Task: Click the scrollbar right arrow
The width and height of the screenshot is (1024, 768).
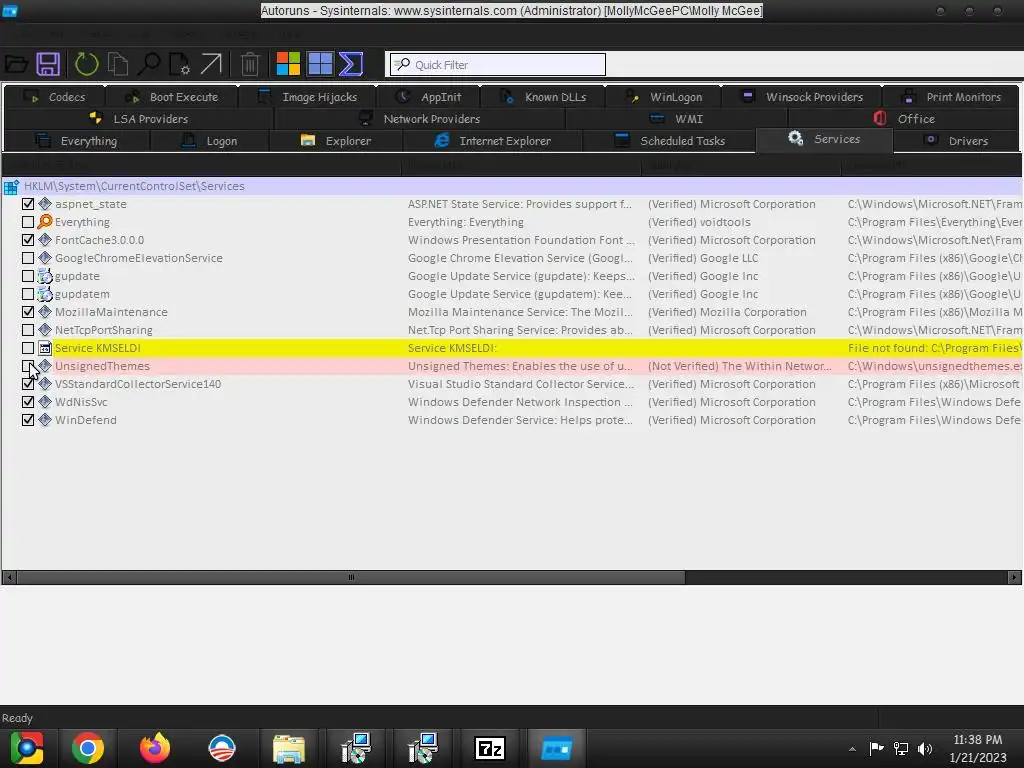Action: (x=1014, y=577)
